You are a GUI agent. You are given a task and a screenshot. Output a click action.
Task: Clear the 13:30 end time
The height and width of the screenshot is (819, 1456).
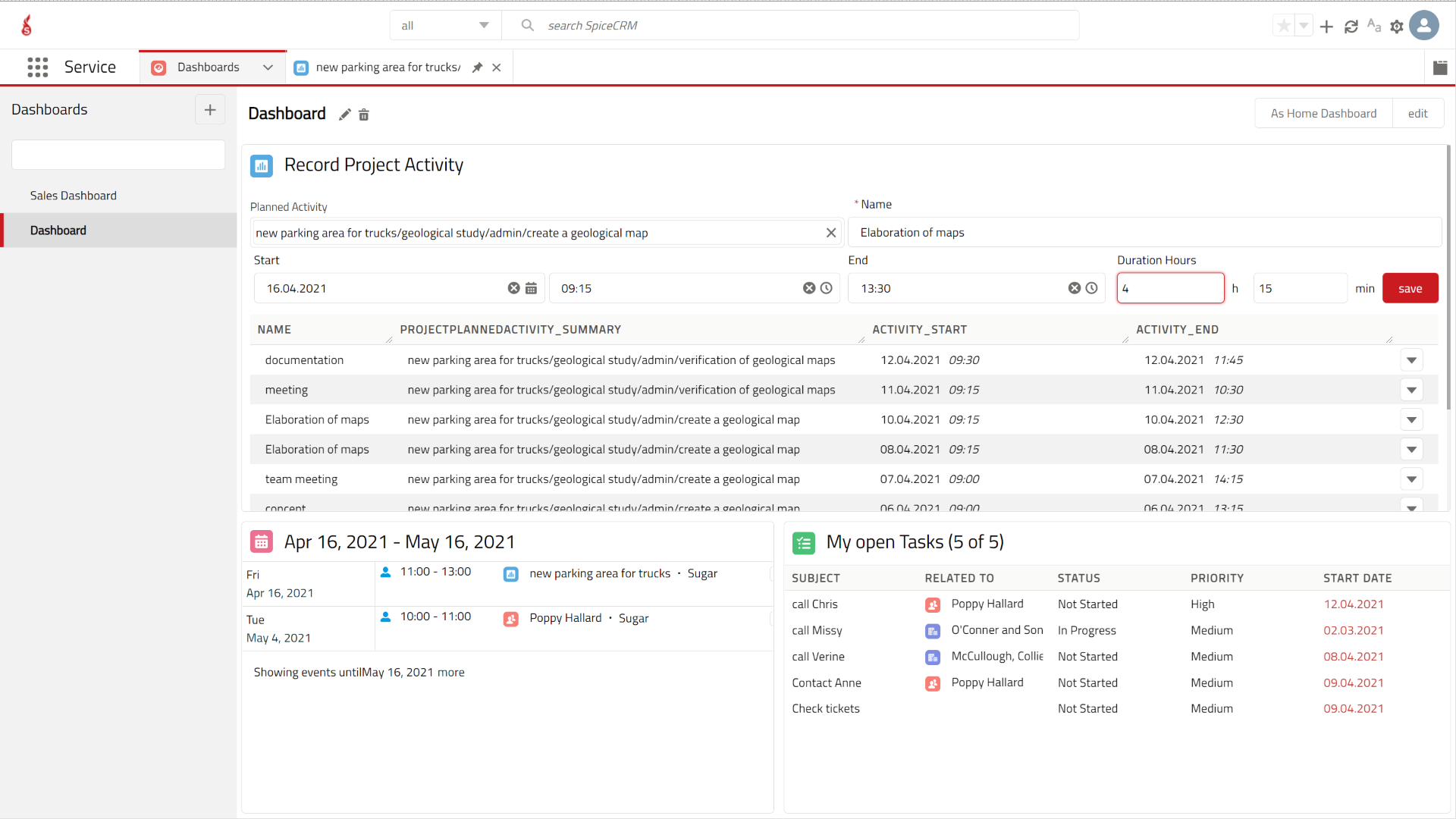point(1075,288)
